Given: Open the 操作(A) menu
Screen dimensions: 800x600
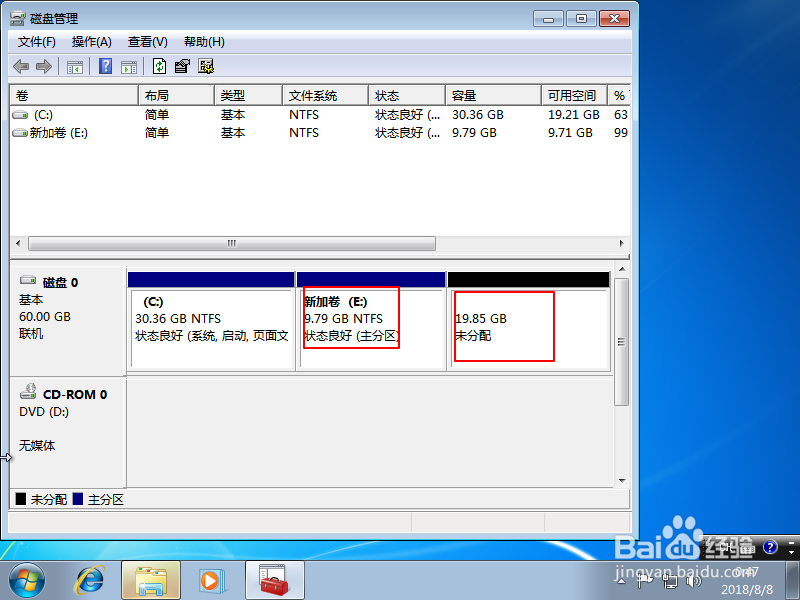Looking at the screenshot, I should (x=91, y=42).
